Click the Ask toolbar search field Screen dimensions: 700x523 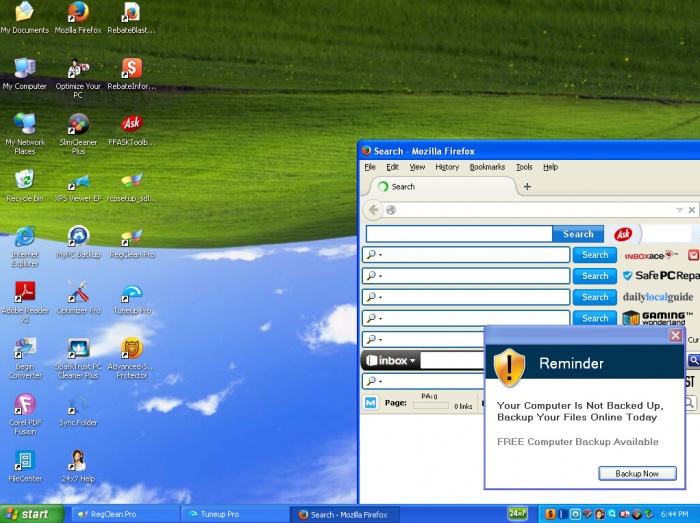459,234
